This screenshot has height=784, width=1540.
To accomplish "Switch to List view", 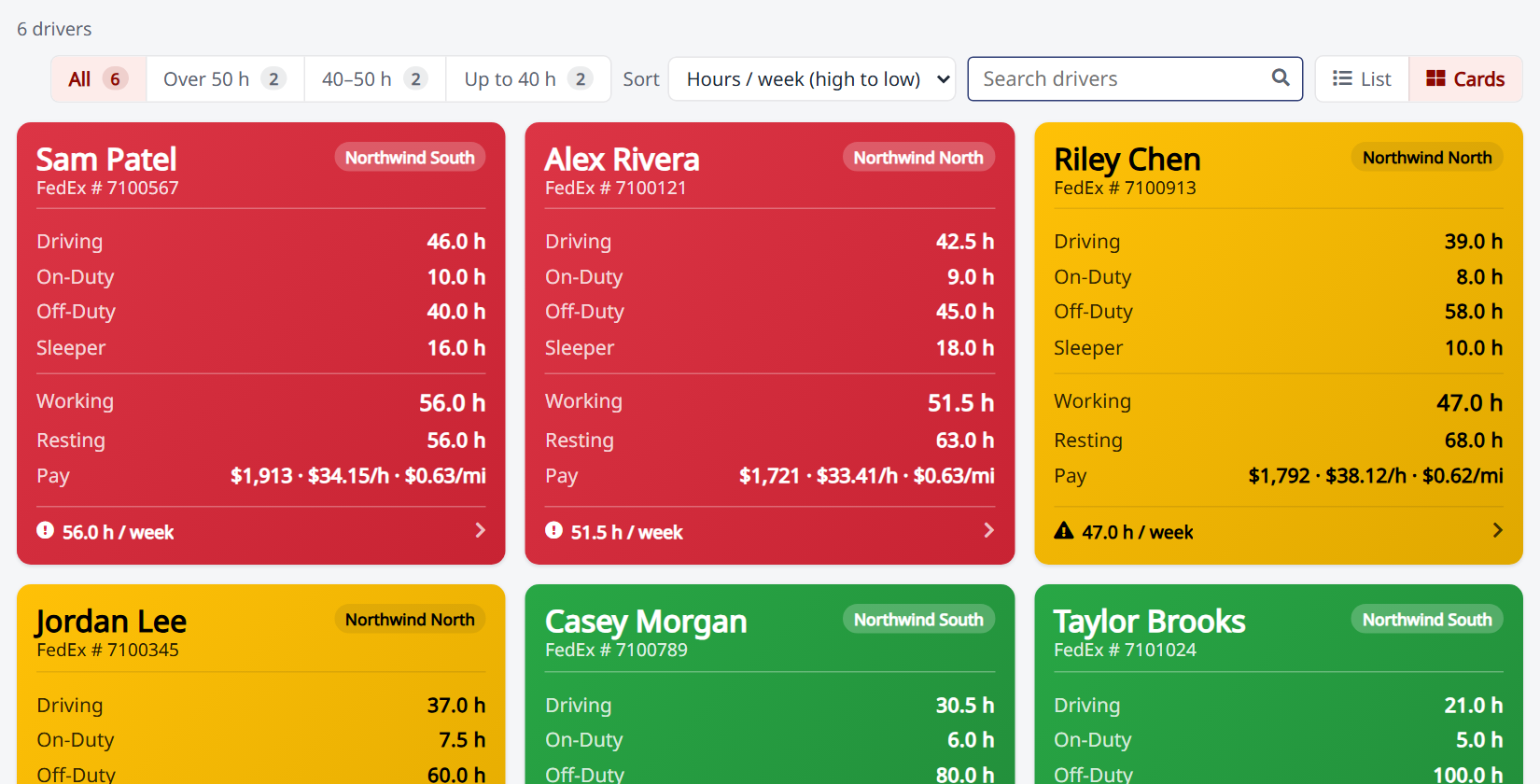I will tap(1362, 79).
